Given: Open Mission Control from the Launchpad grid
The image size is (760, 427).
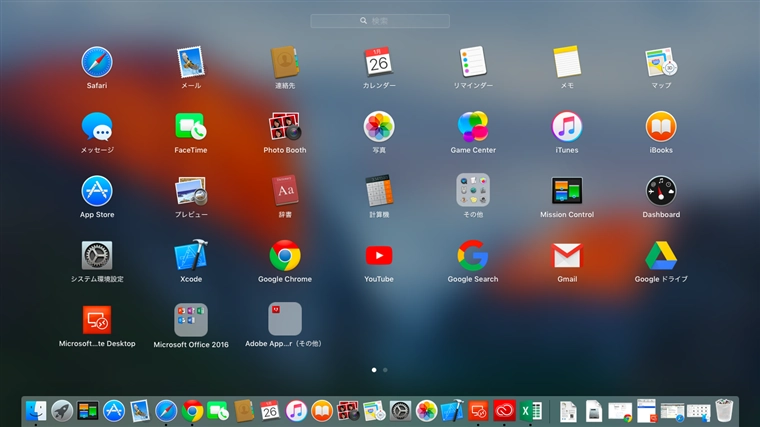Looking at the screenshot, I should [567, 191].
